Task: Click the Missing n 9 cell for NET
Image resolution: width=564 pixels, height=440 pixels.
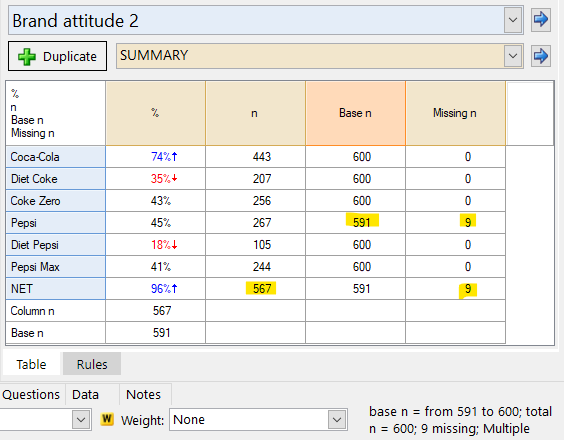Action: point(455,289)
